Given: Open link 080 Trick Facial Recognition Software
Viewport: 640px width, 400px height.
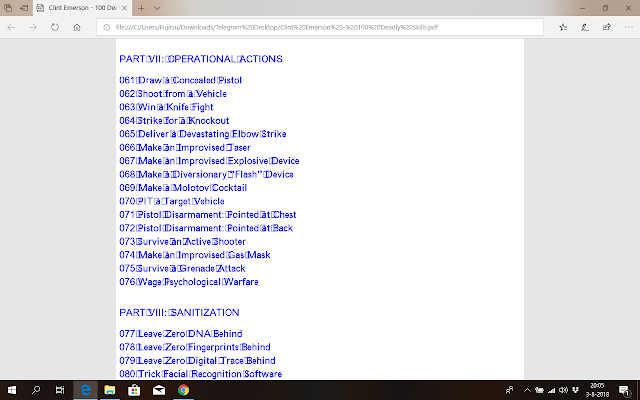Looking at the screenshot, I should click(200, 374).
